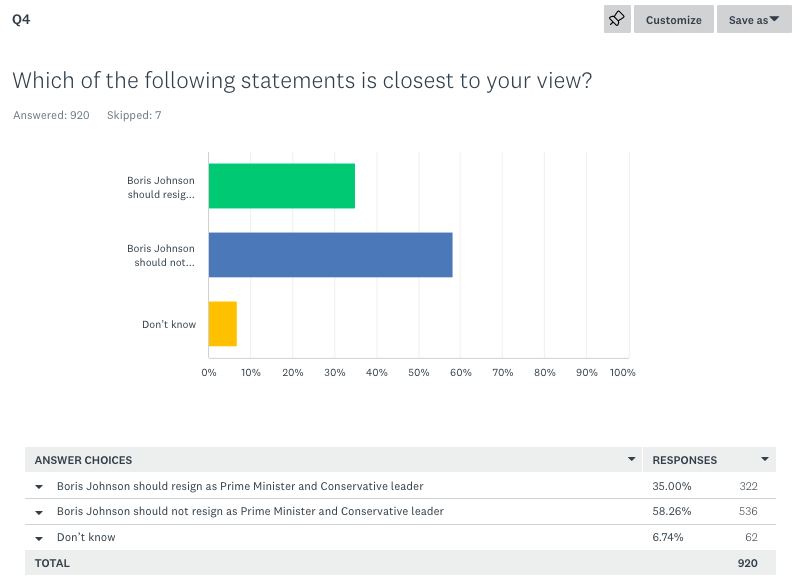Click the question title heading text
The width and height of the screenshot is (801, 585).
(301, 80)
